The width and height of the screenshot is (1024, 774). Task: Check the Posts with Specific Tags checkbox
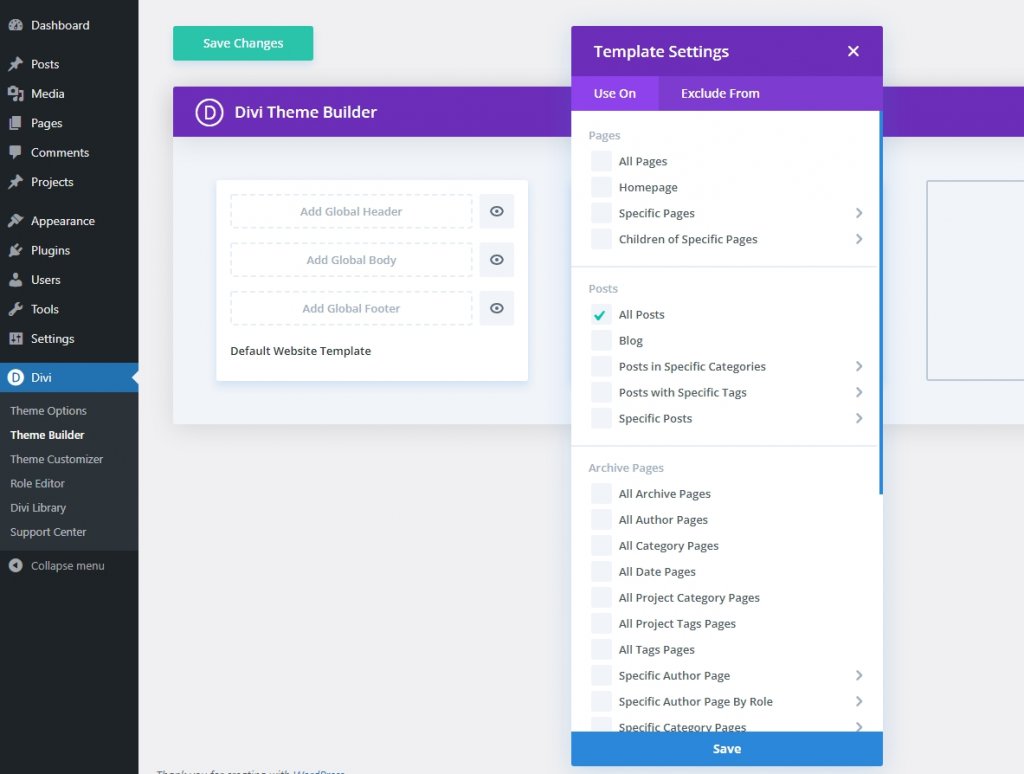click(x=601, y=393)
